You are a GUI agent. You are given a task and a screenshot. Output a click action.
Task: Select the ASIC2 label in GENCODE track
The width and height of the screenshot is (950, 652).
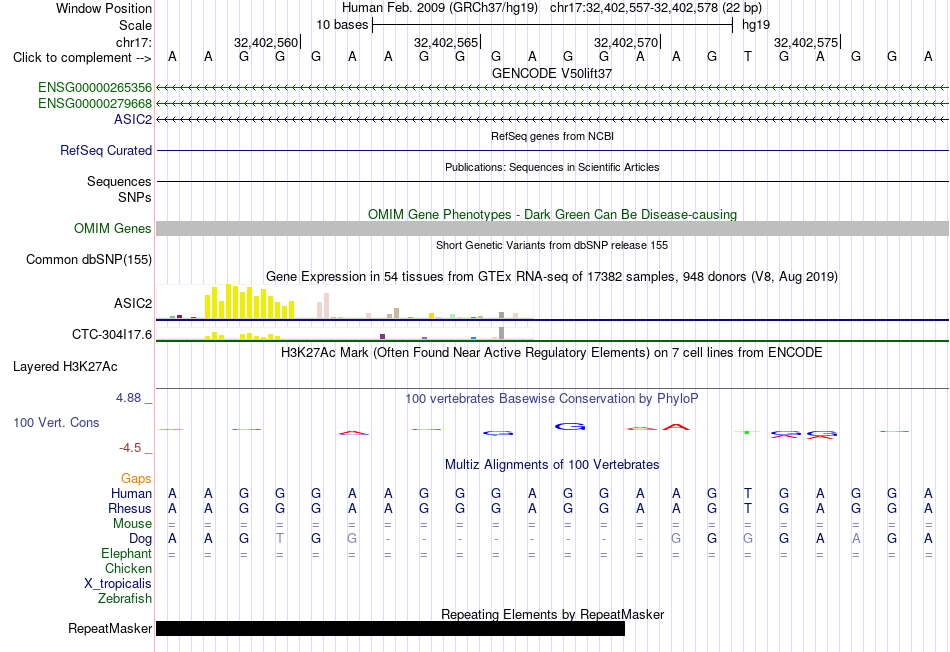pyautogui.click(x=133, y=119)
